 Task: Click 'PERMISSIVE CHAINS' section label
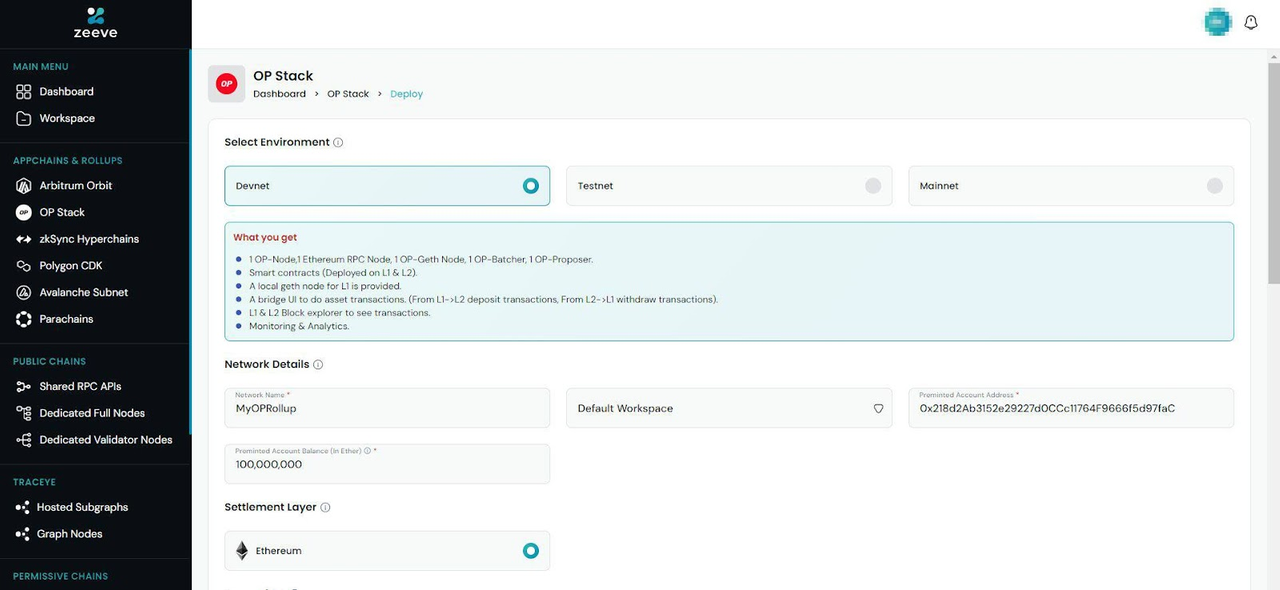click(61, 577)
